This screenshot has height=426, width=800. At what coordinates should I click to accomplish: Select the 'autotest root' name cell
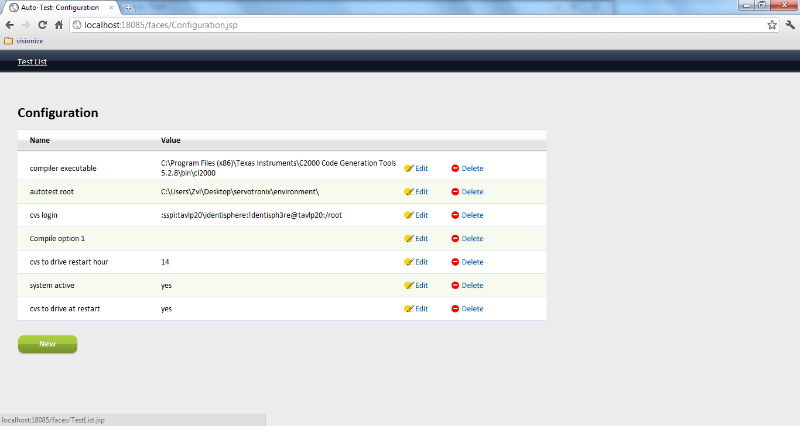point(52,192)
